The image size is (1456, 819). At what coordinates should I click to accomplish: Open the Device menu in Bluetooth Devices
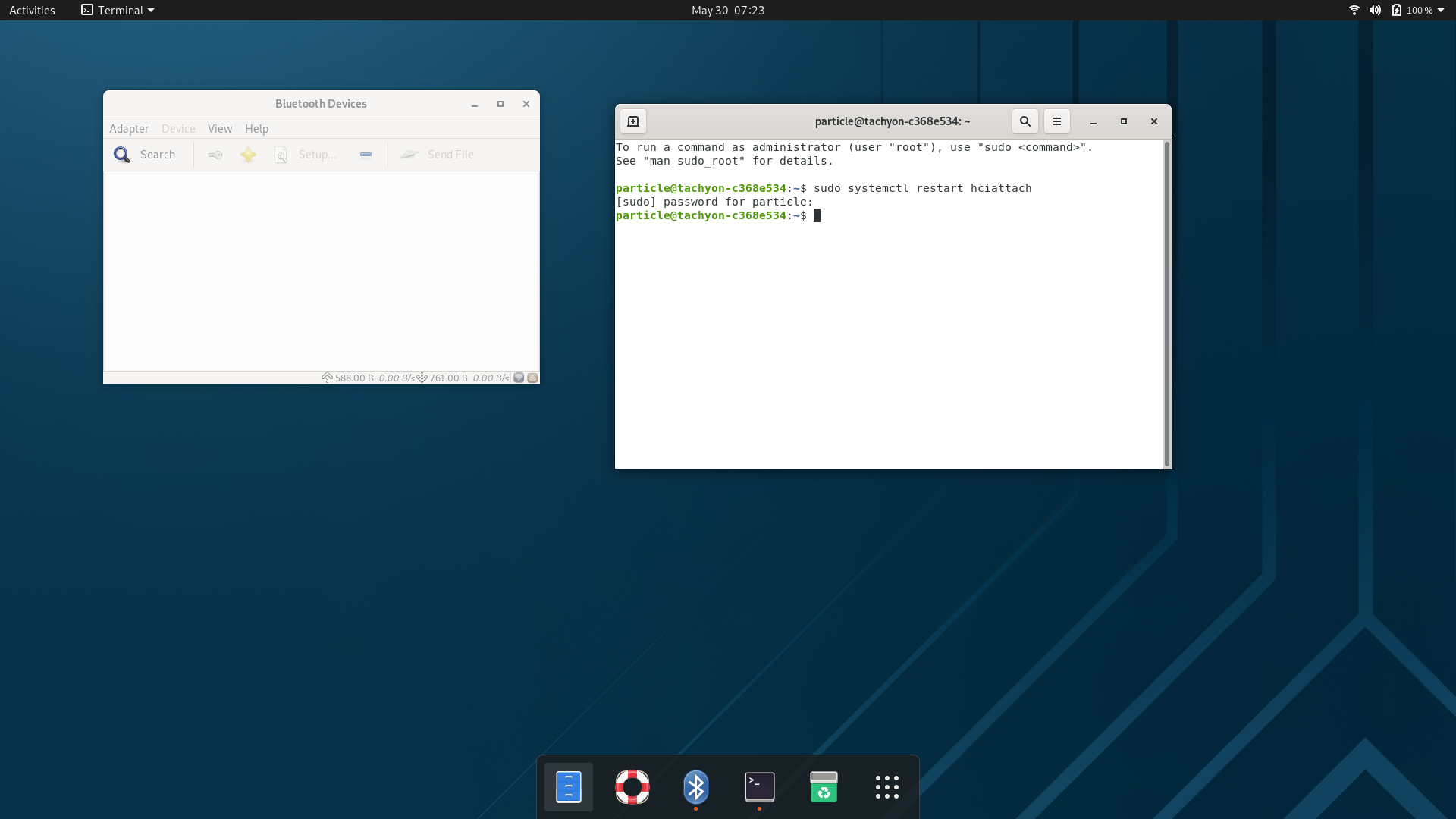coord(178,129)
